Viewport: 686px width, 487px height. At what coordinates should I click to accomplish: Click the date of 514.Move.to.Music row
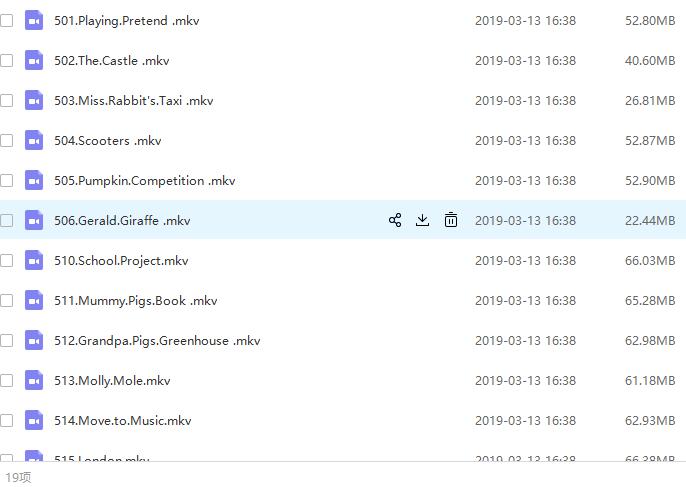pyautogui.click(x=525, y=420)
